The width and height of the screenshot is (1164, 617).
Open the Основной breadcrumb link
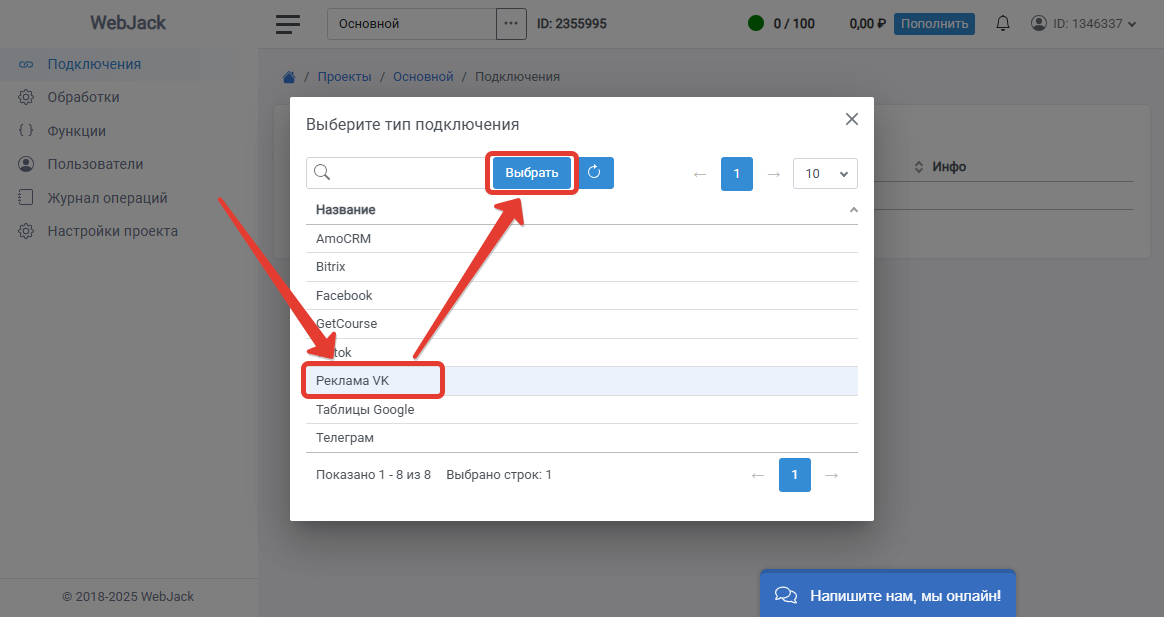point(423,76)
